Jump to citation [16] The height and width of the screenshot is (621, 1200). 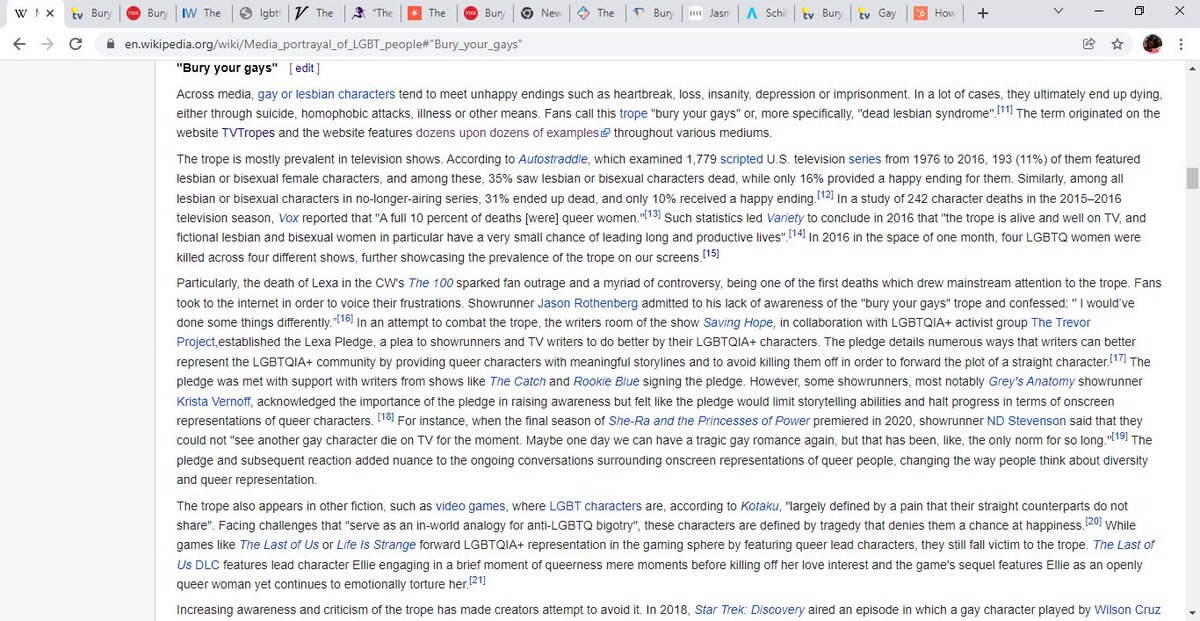coord(345,317)
